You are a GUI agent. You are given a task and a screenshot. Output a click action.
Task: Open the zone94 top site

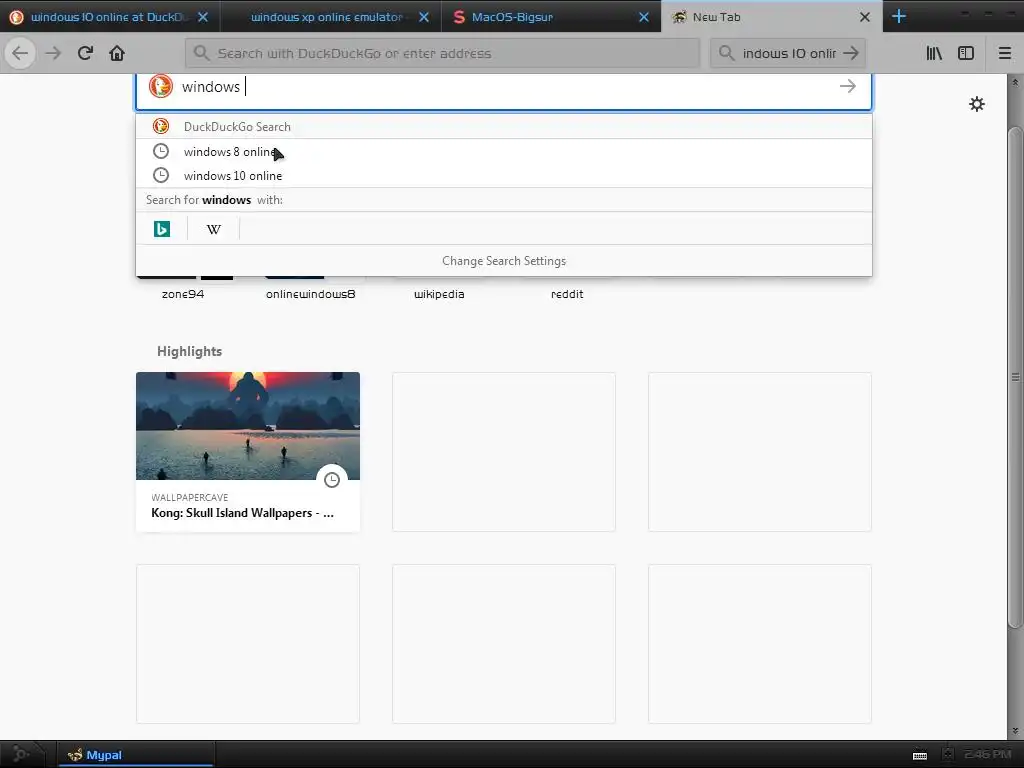pyautogui.click(x=183, y=294)
